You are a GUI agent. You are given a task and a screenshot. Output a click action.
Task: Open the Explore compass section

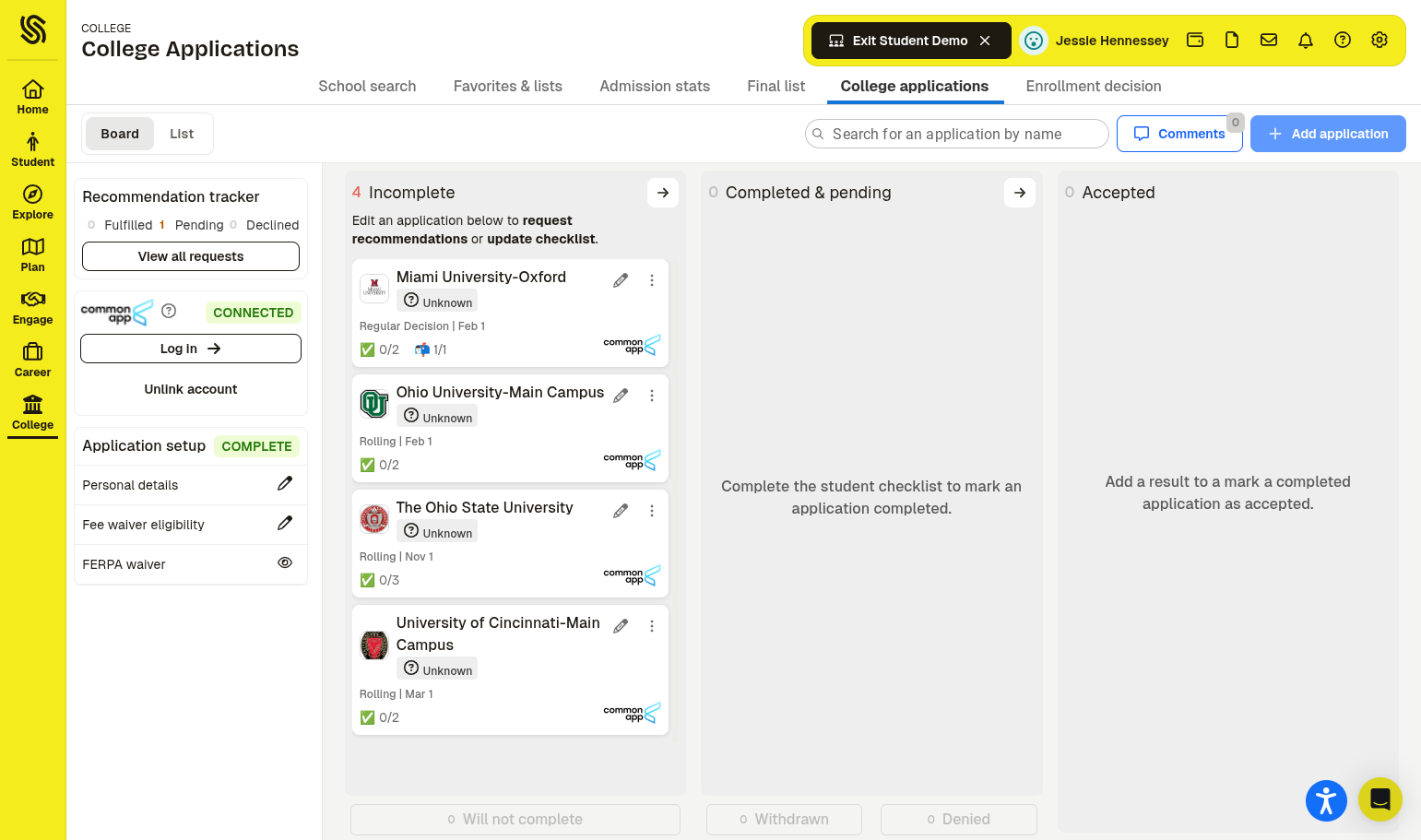[x=32, y=202]
